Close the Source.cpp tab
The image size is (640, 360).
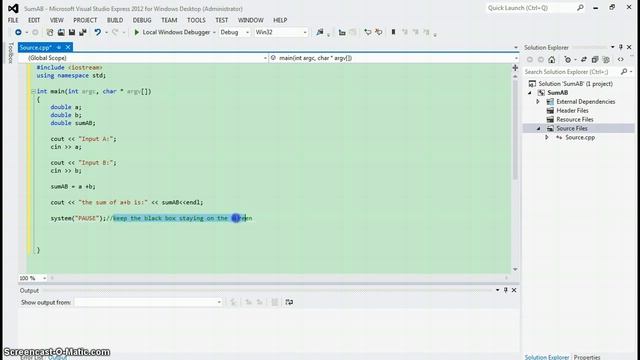68,47
